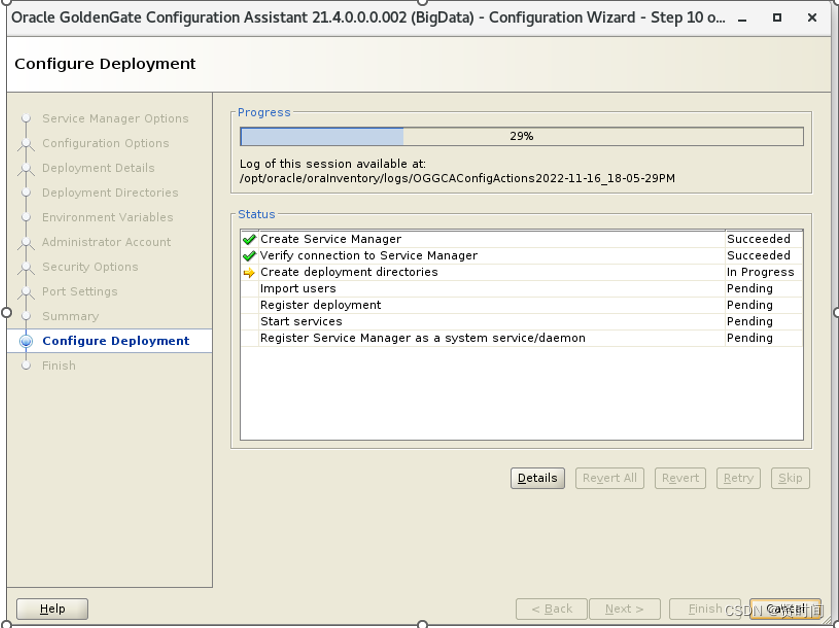Select the Create Service Manager row
The width and height of the screenshot is (839, 628).
[522, 239]
